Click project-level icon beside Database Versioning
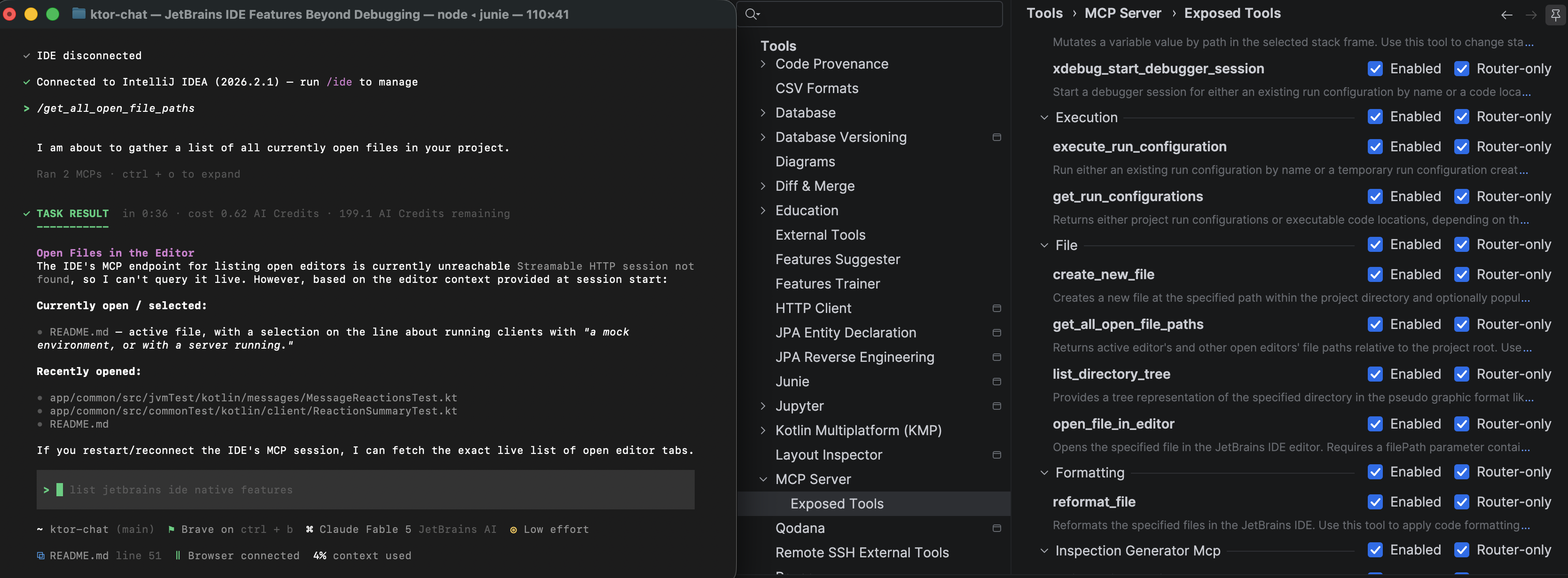This screenshot has width=1568, height=578. tap(996, 138)
